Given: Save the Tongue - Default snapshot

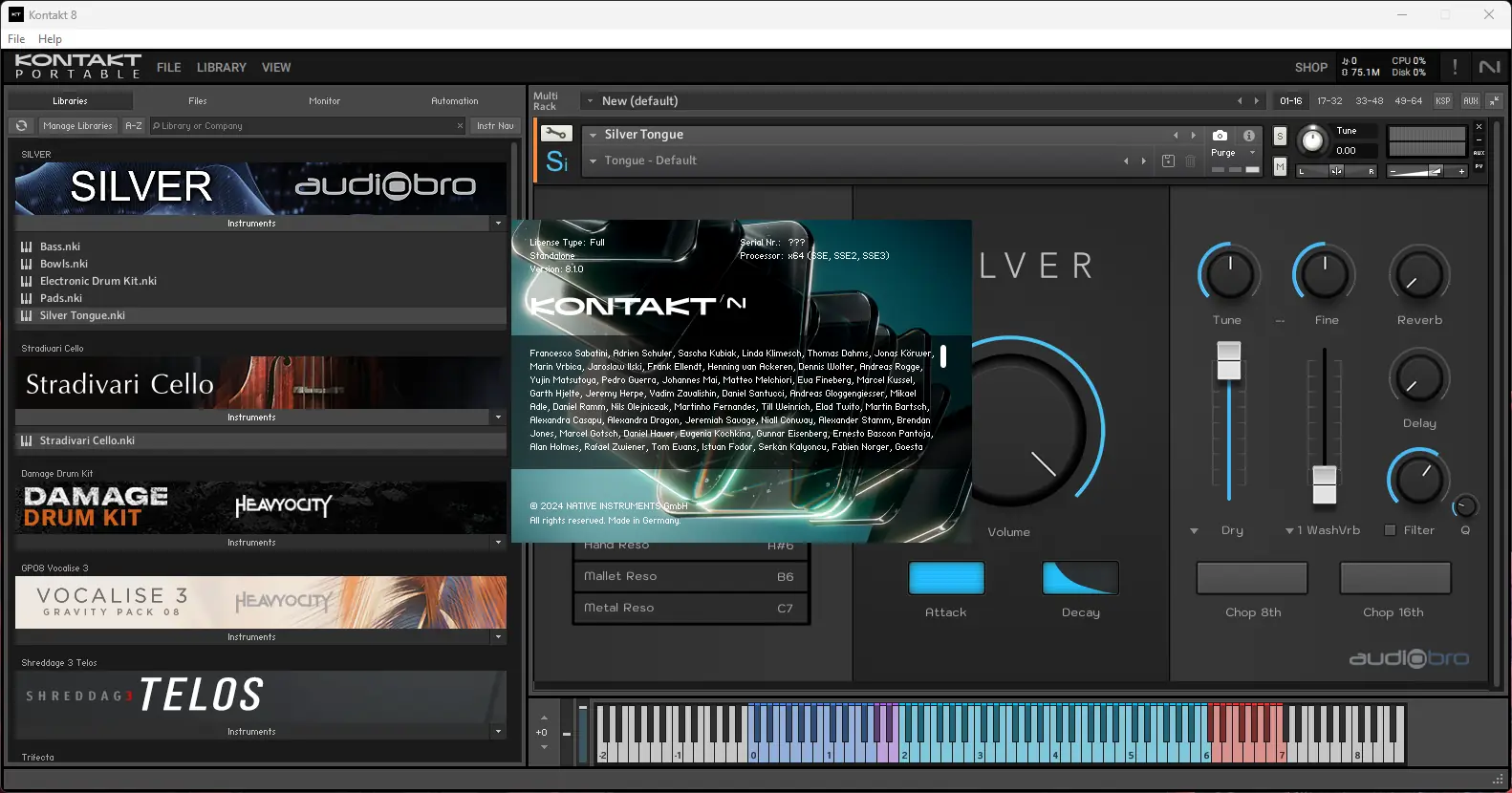Looking at the screenshot, I should pyautogui.click(x=1168, y=161).
